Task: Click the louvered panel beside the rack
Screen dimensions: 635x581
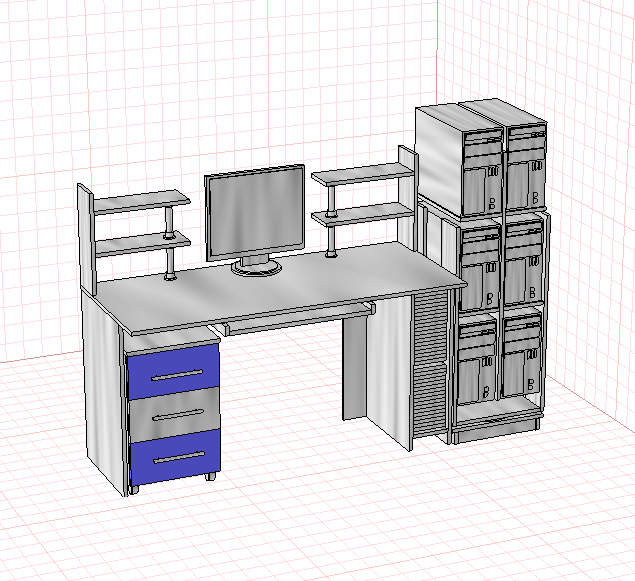Action: 429,364
